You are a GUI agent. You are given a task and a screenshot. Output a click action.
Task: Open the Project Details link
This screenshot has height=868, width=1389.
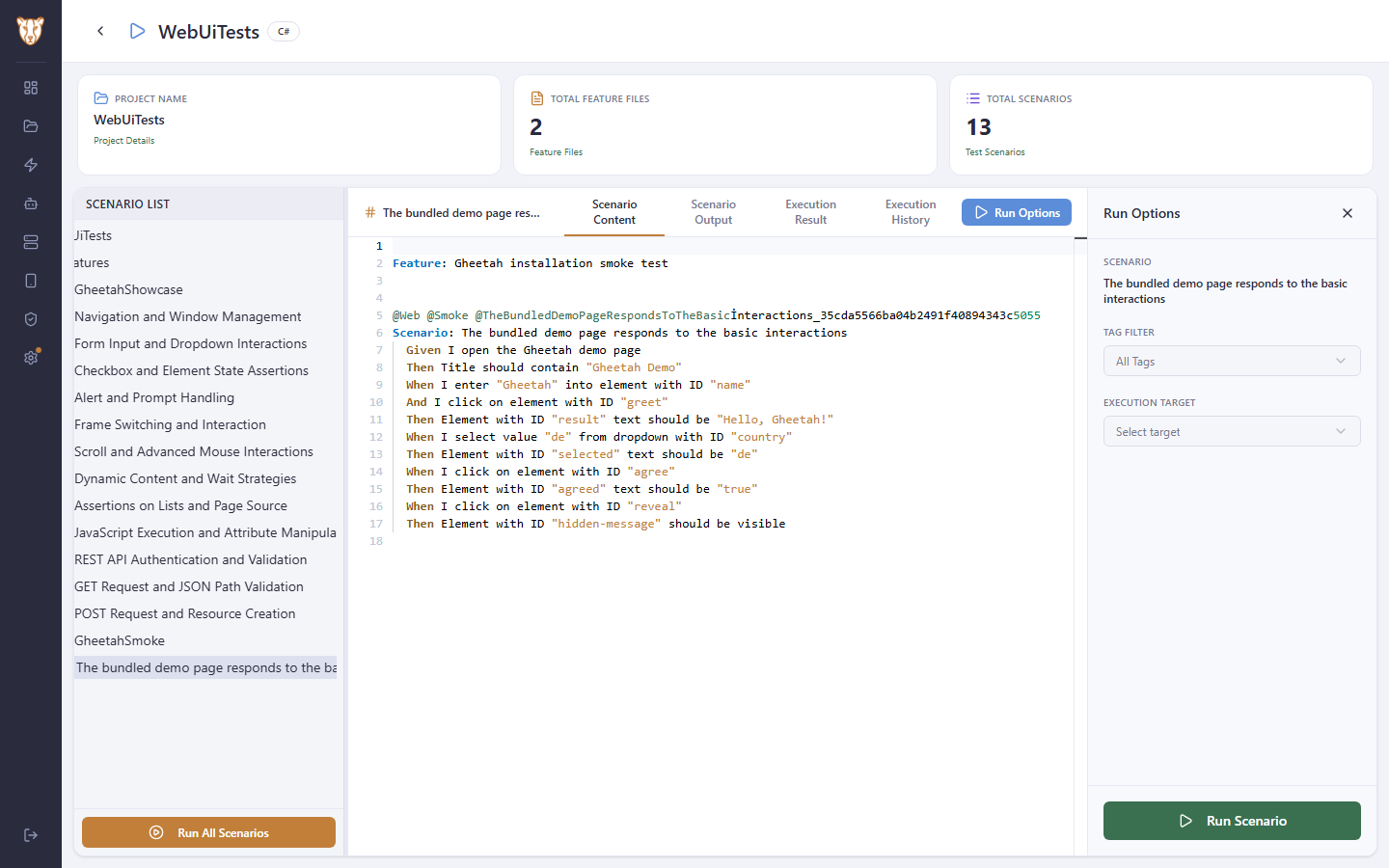pyautogui.click(x=123, y=141)
